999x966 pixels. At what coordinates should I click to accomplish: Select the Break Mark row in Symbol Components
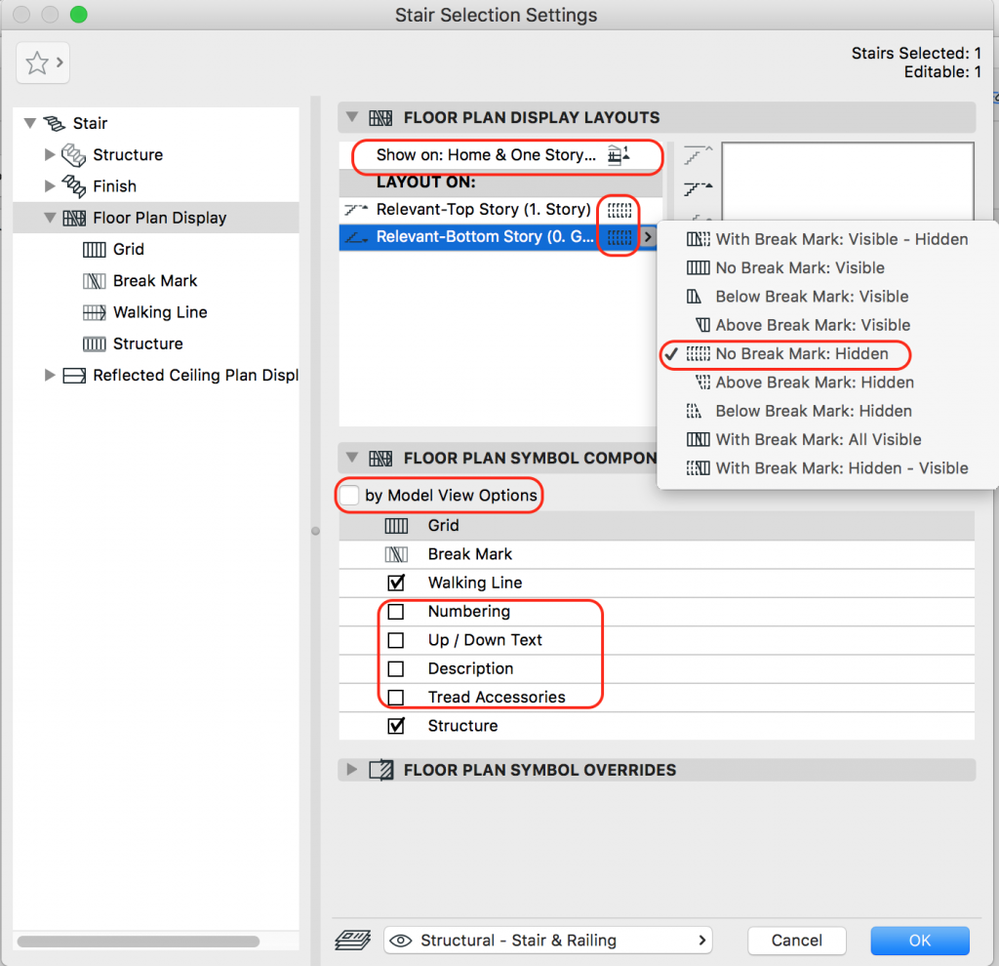pos(656,554)
